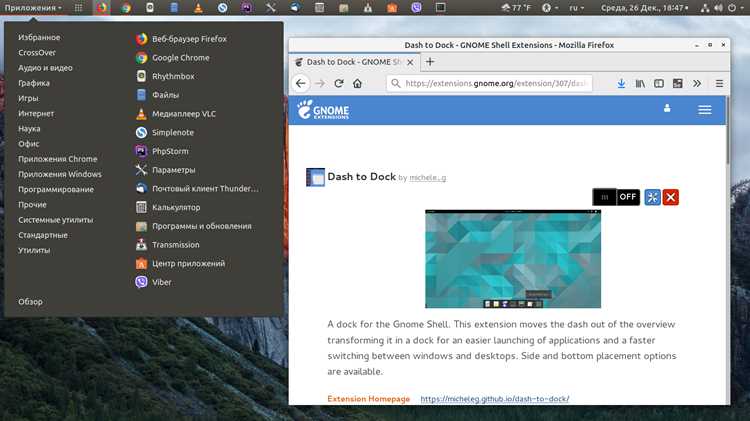The height and width of the screenshot is (421, 750).
Task: Select the Интернет category in applications menu
Action: (36, 113)
